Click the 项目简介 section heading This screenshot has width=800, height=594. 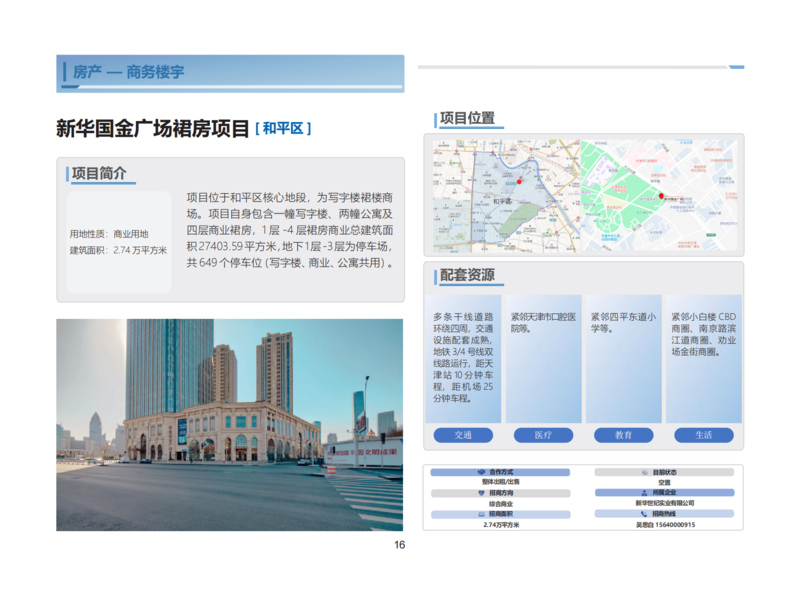click(x=99, y=174)
